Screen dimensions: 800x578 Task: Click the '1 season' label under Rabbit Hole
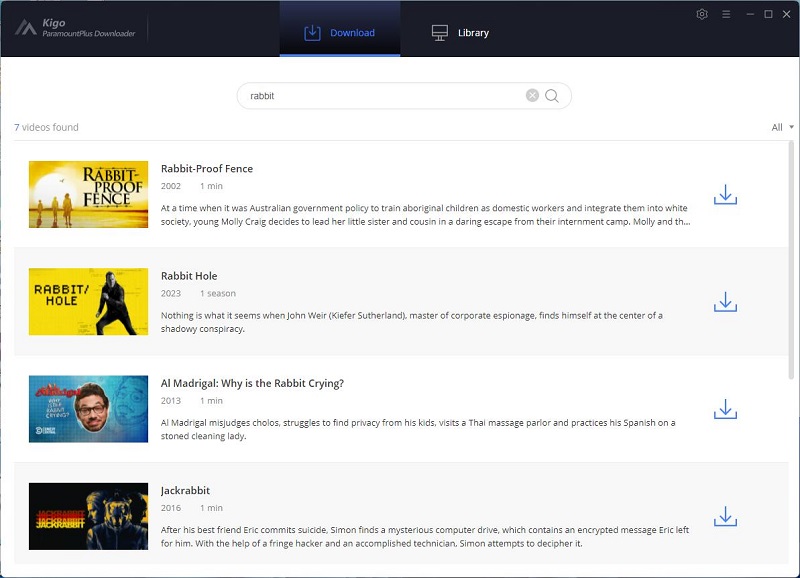[218, 293]
